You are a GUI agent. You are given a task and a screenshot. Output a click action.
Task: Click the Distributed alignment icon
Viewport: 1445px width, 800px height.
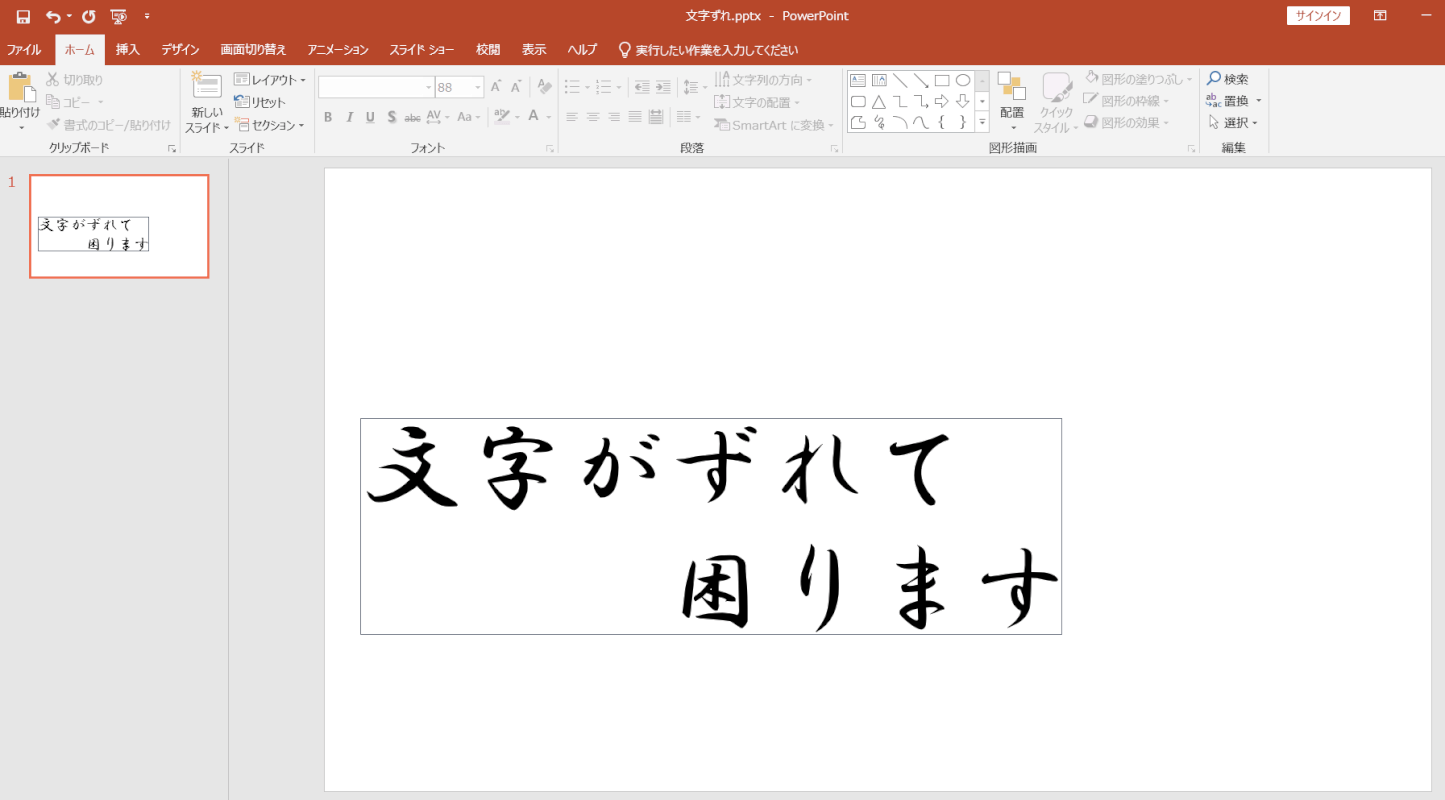click(656, 117)
